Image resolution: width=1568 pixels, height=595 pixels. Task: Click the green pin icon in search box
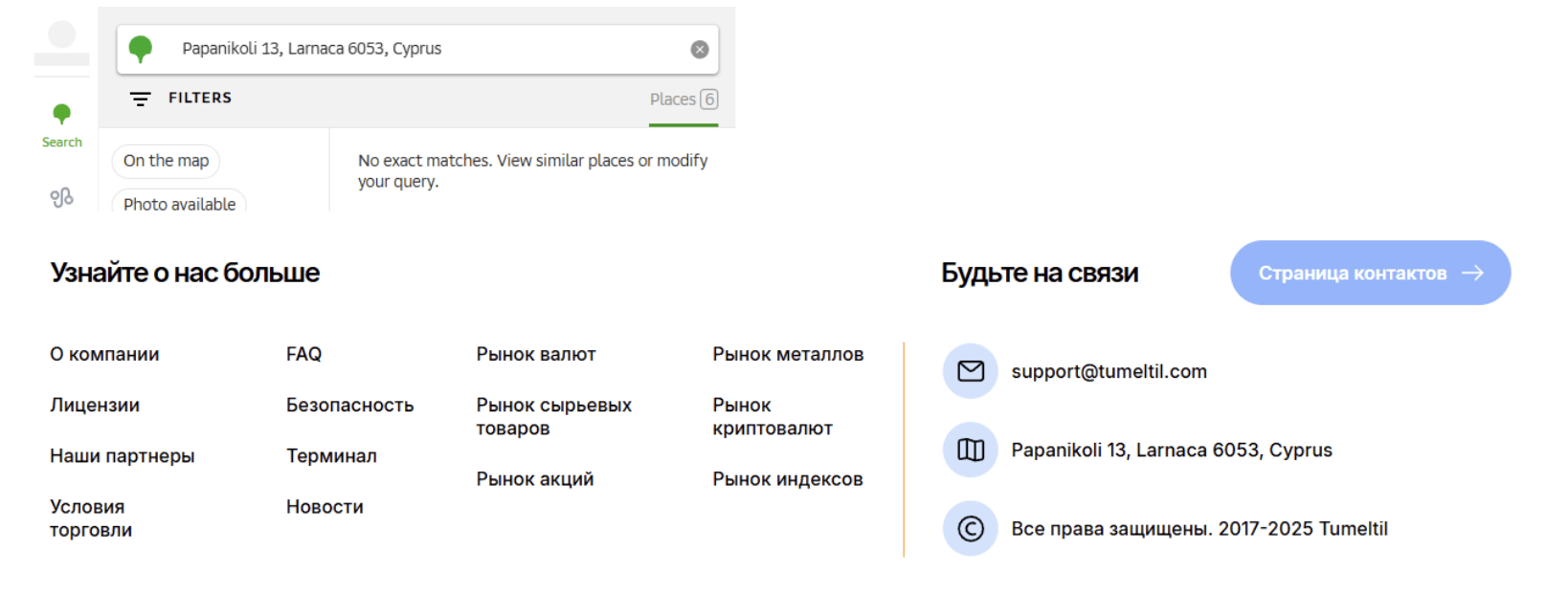click(141, 49)
